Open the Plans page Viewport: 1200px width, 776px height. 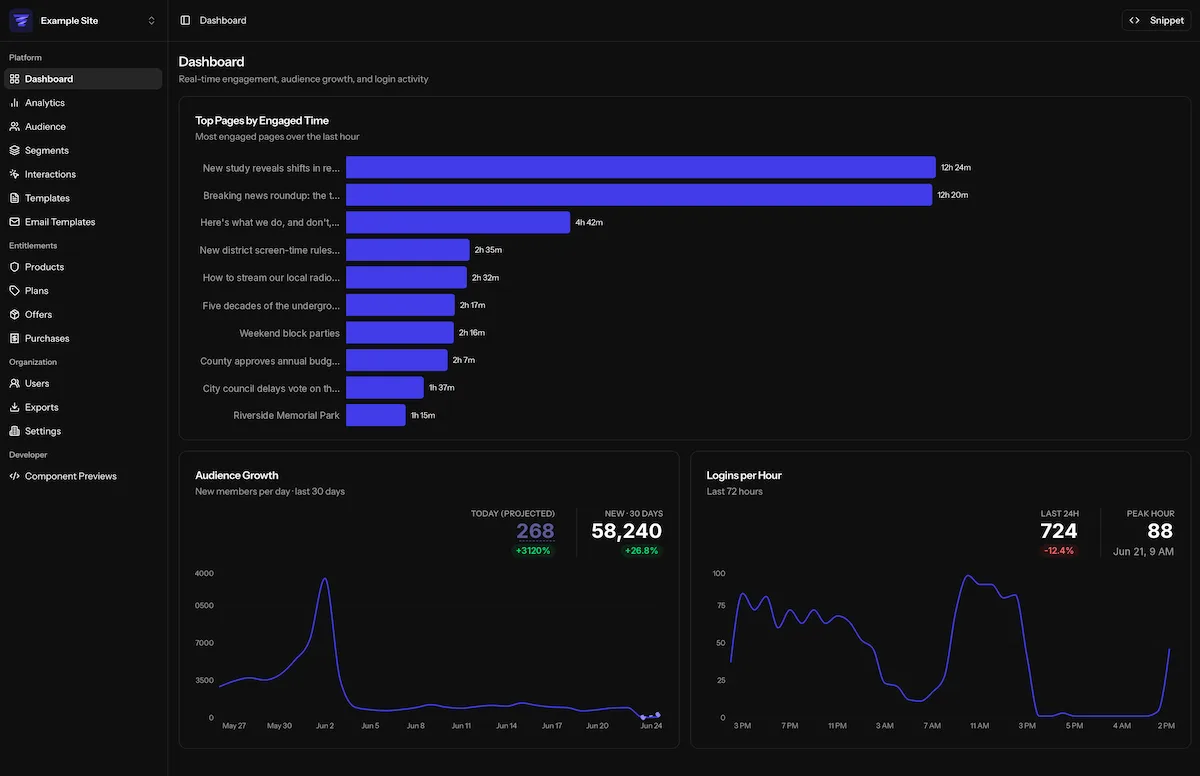coord(83,291)
